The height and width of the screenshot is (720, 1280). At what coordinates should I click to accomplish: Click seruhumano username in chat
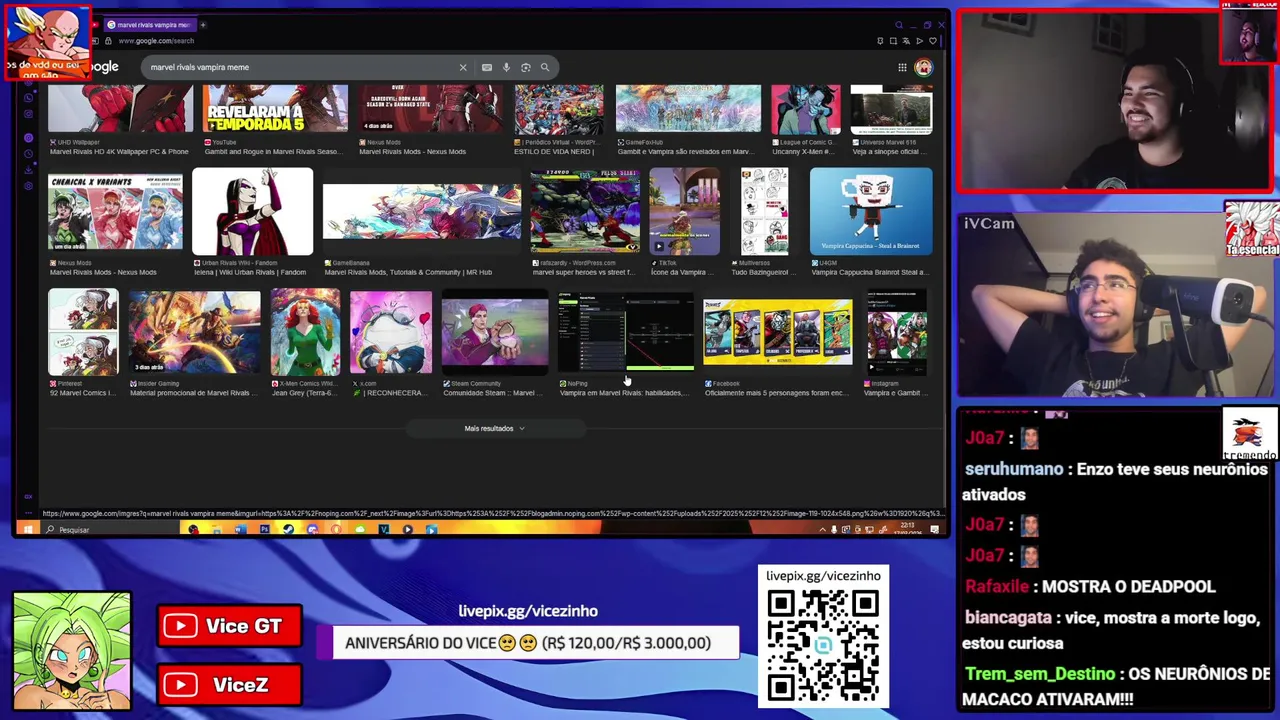pos(1014,469)
